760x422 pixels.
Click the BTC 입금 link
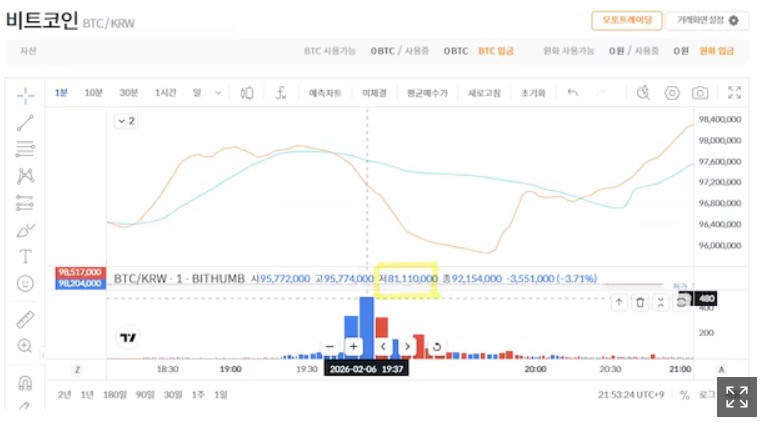pos(495,51)
